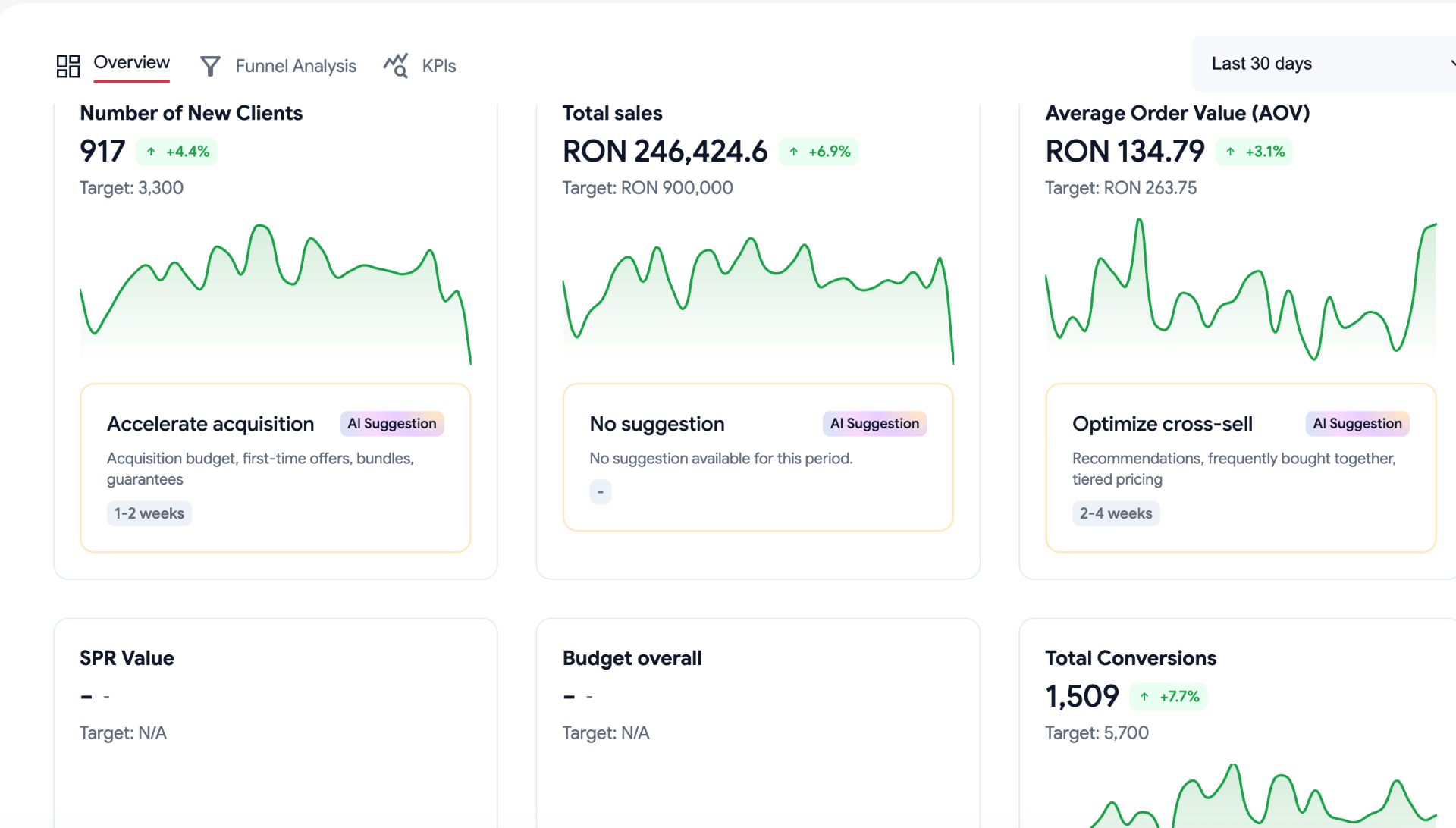Open the KPIs tab

tap(439, 66)
